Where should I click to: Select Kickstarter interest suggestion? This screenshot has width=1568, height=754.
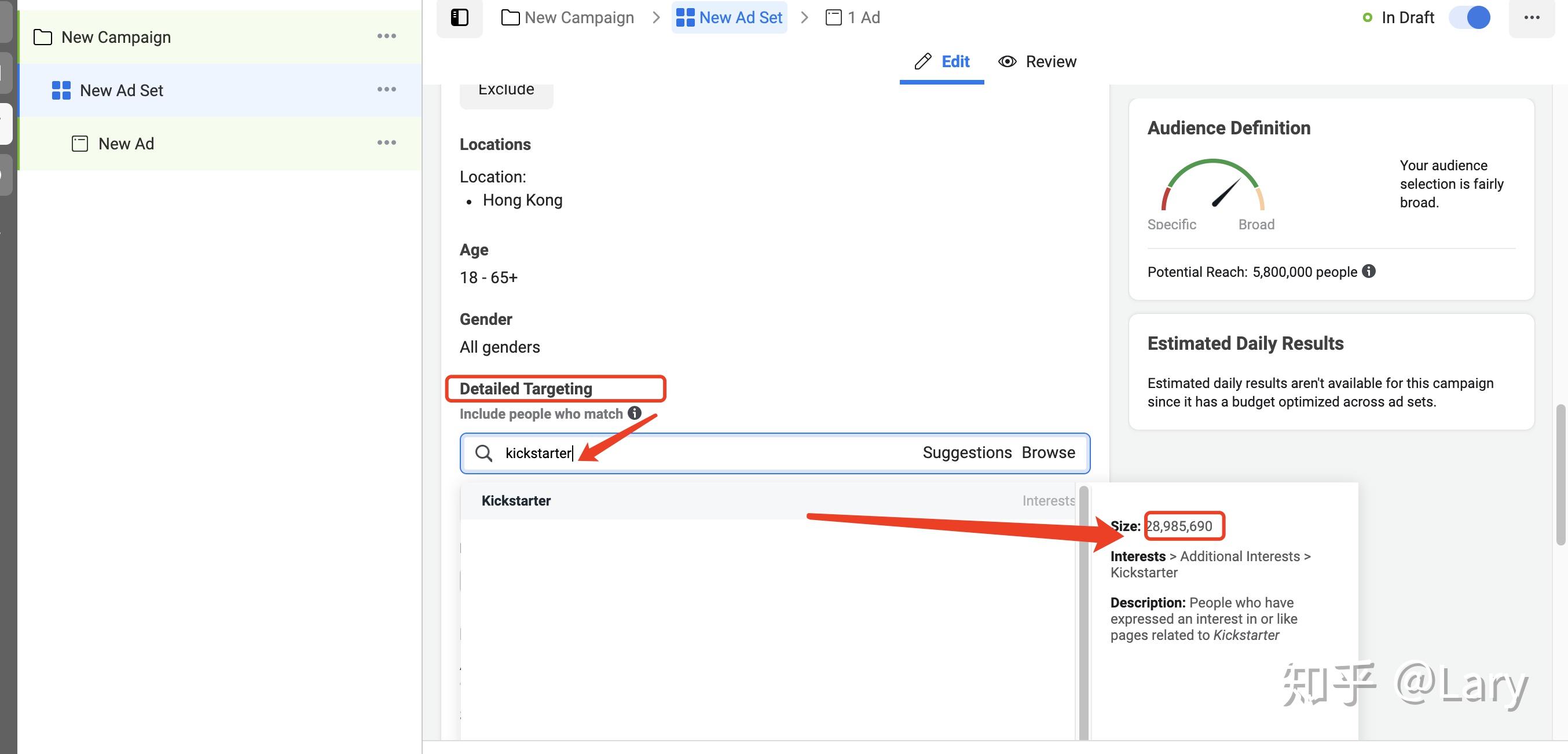coord(516,501)
